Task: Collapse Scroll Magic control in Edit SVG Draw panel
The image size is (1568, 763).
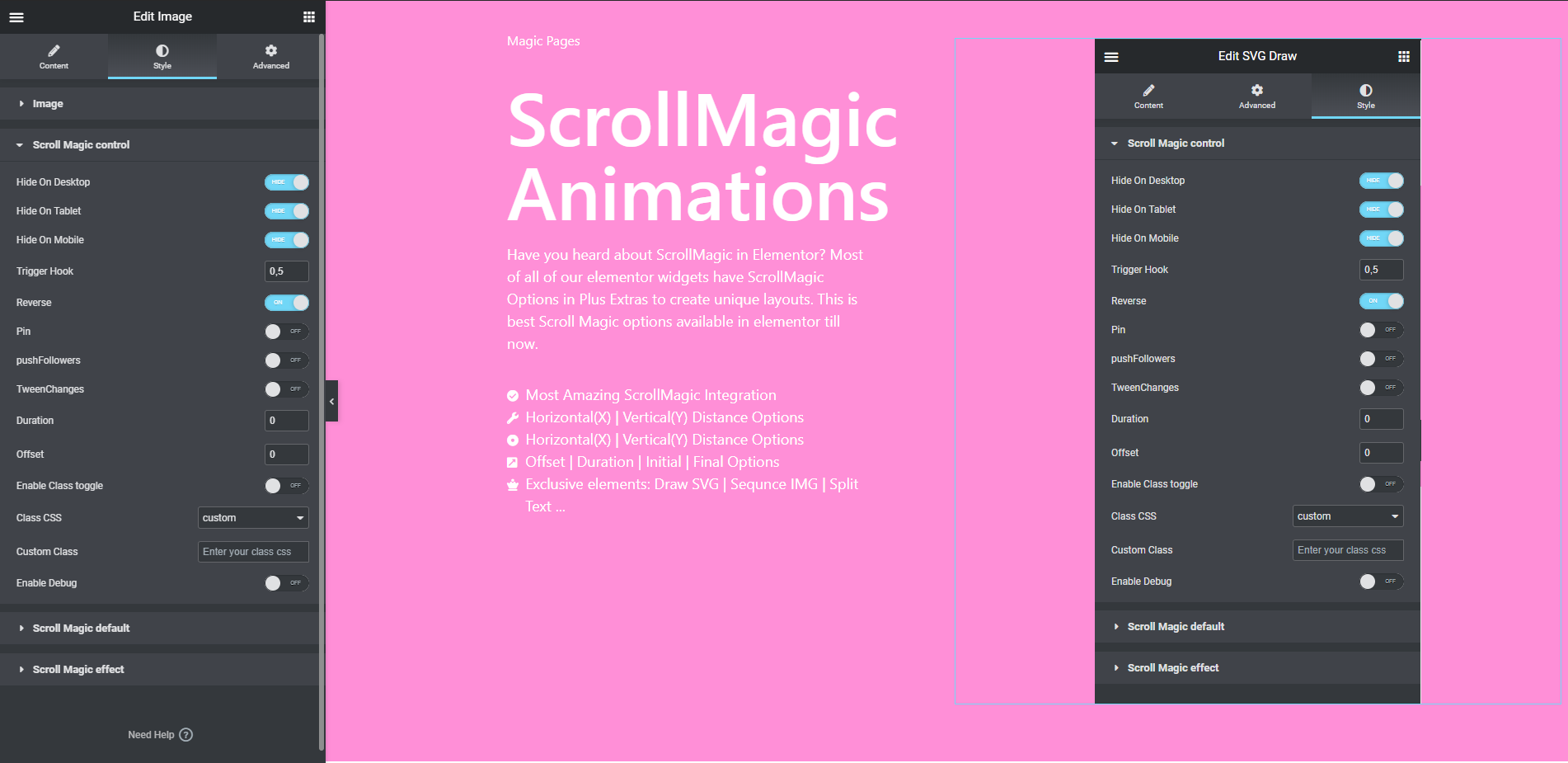Action: [x=1257, y=144]
